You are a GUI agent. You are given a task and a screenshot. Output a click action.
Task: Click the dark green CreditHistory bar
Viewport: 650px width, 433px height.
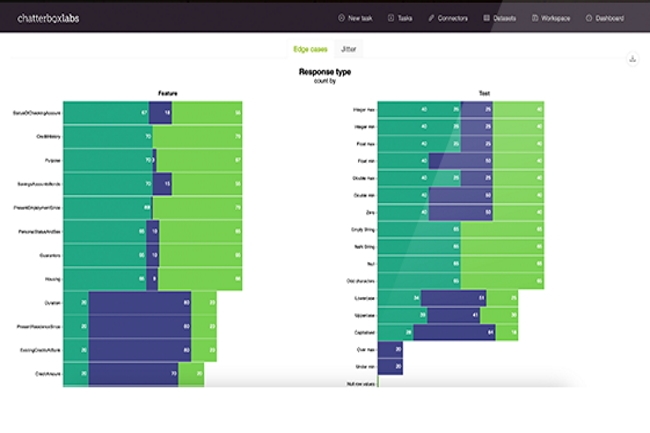107,134
